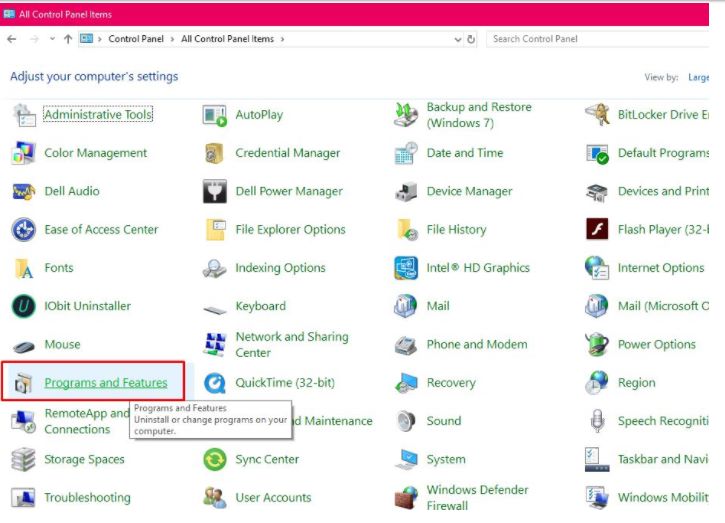Open the Programs and Features link

pos(106,383)
